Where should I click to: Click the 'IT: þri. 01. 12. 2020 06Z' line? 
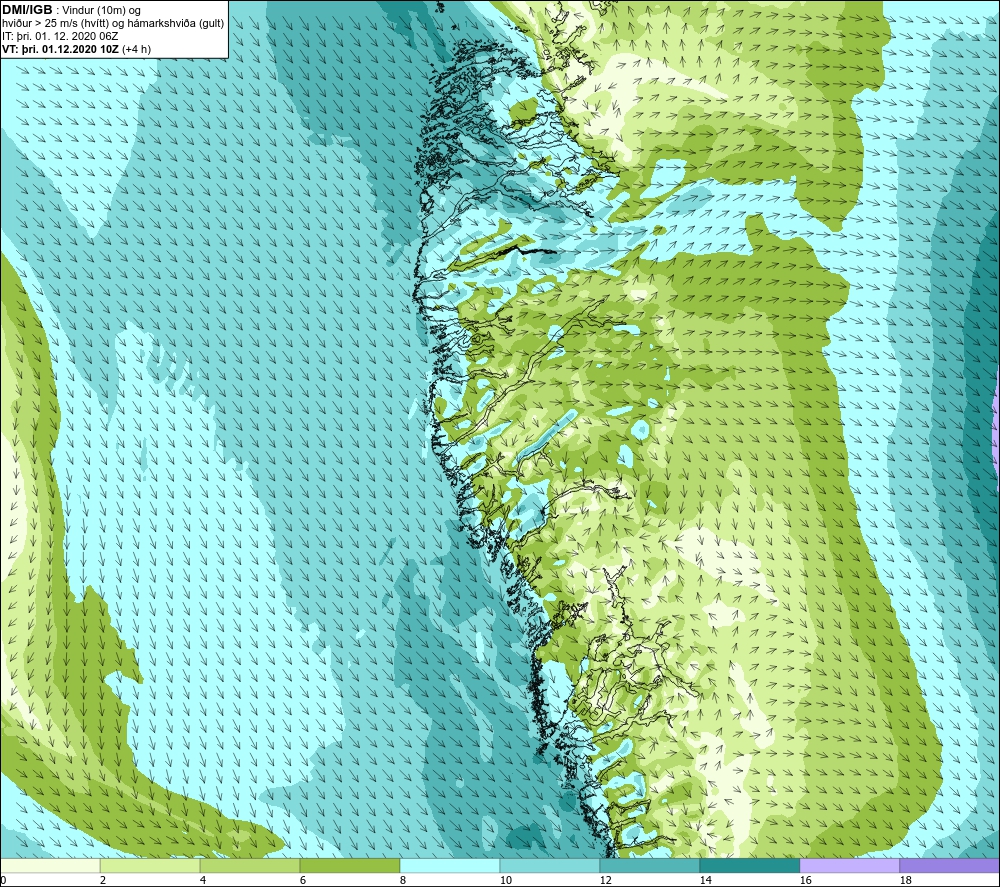[60, 36]
